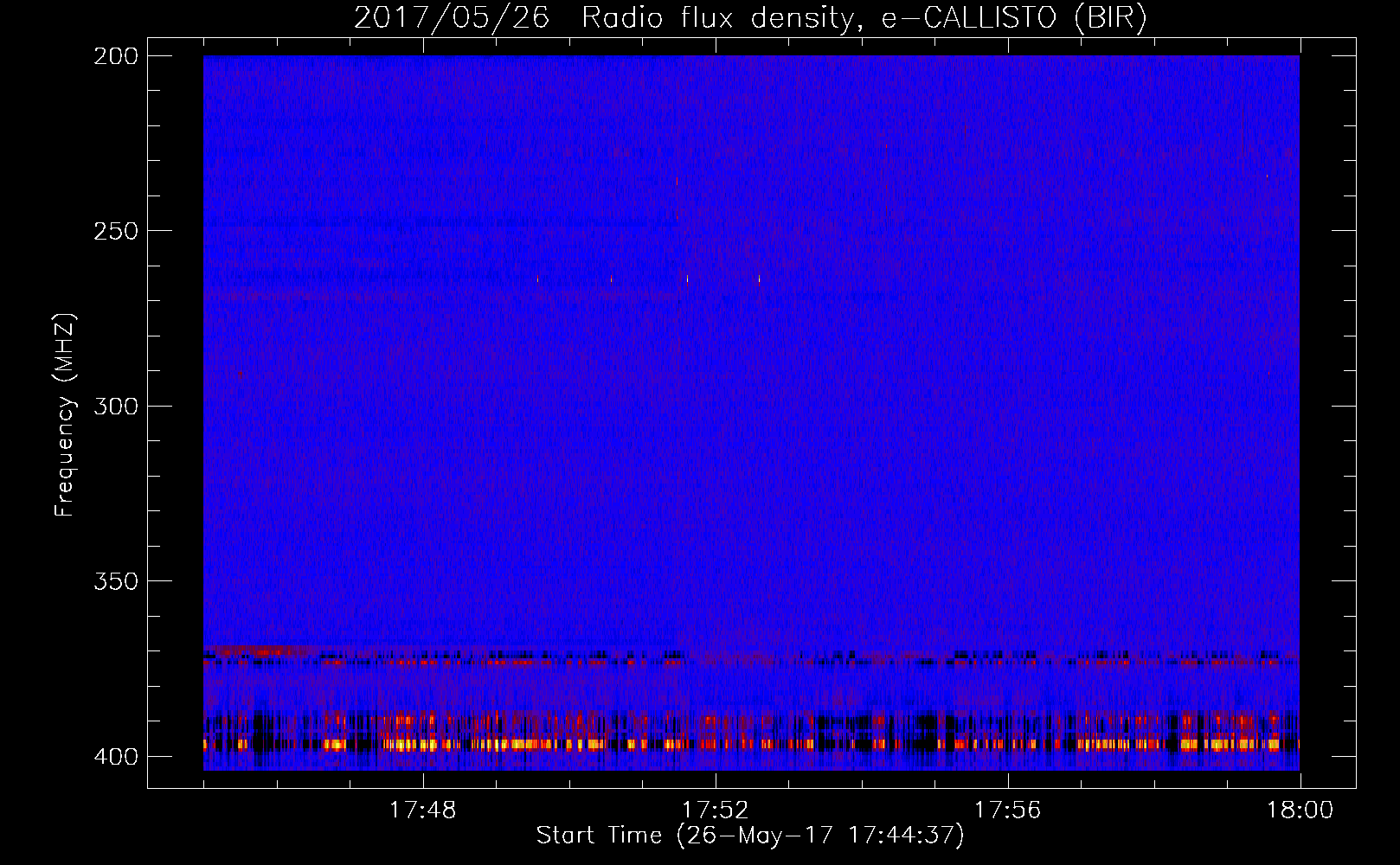Click the 17:52 time tick label
The image size is (1400, 865).
[x=715, y=811]
